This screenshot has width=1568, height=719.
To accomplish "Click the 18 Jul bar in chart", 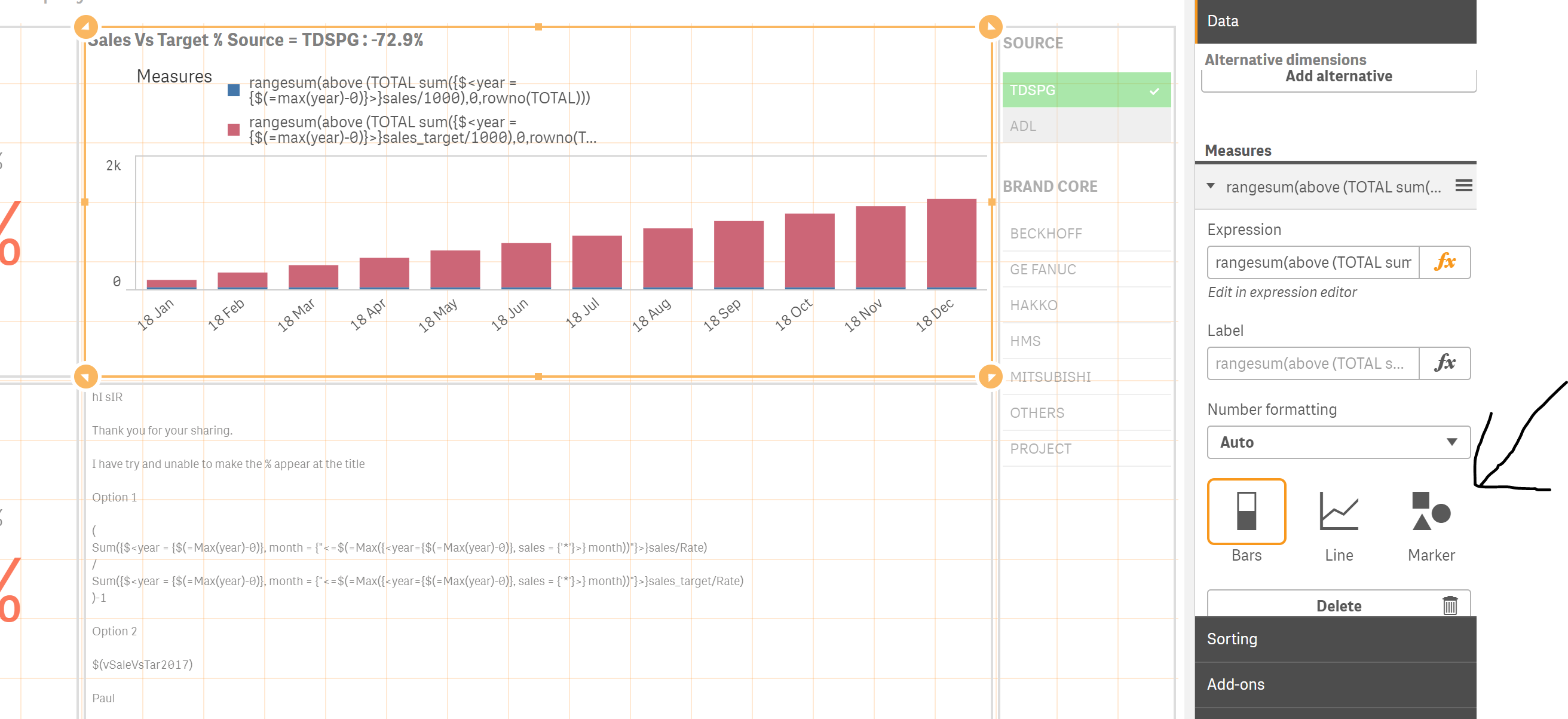I will [597, 262].
